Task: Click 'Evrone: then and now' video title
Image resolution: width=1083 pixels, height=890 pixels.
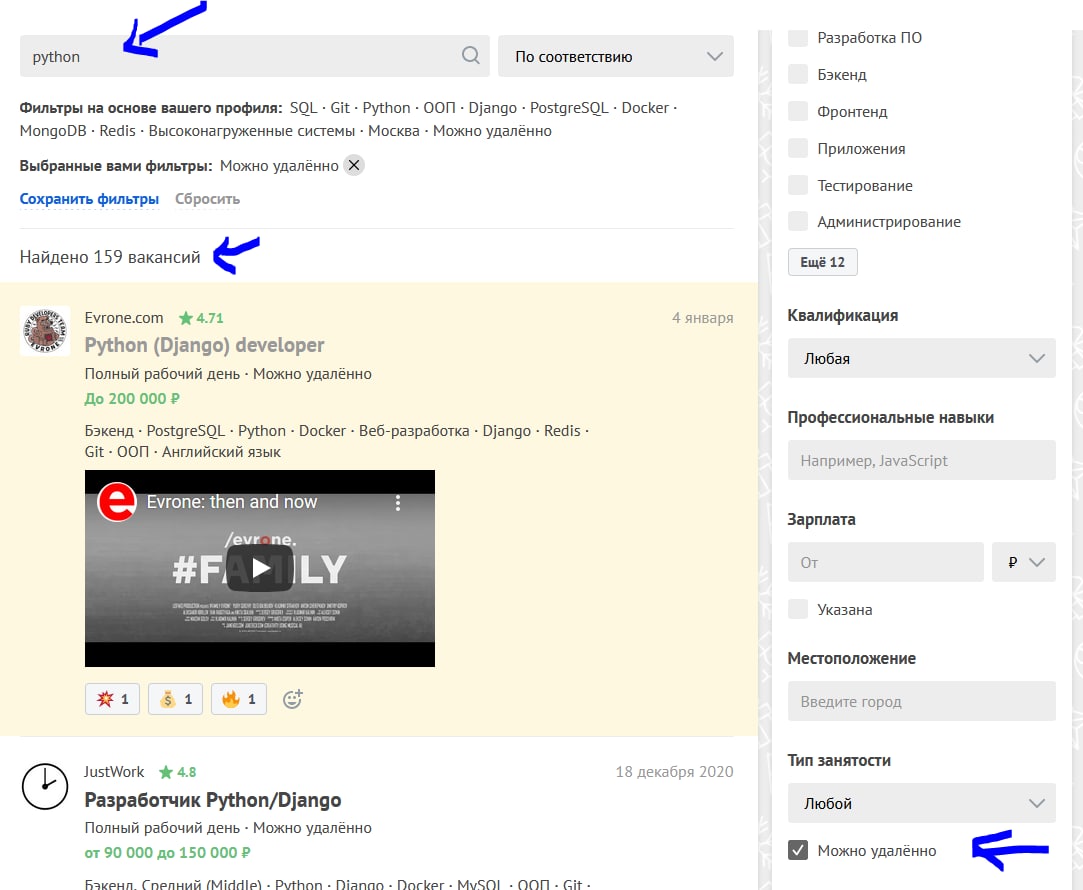Action: click(231, 502)
